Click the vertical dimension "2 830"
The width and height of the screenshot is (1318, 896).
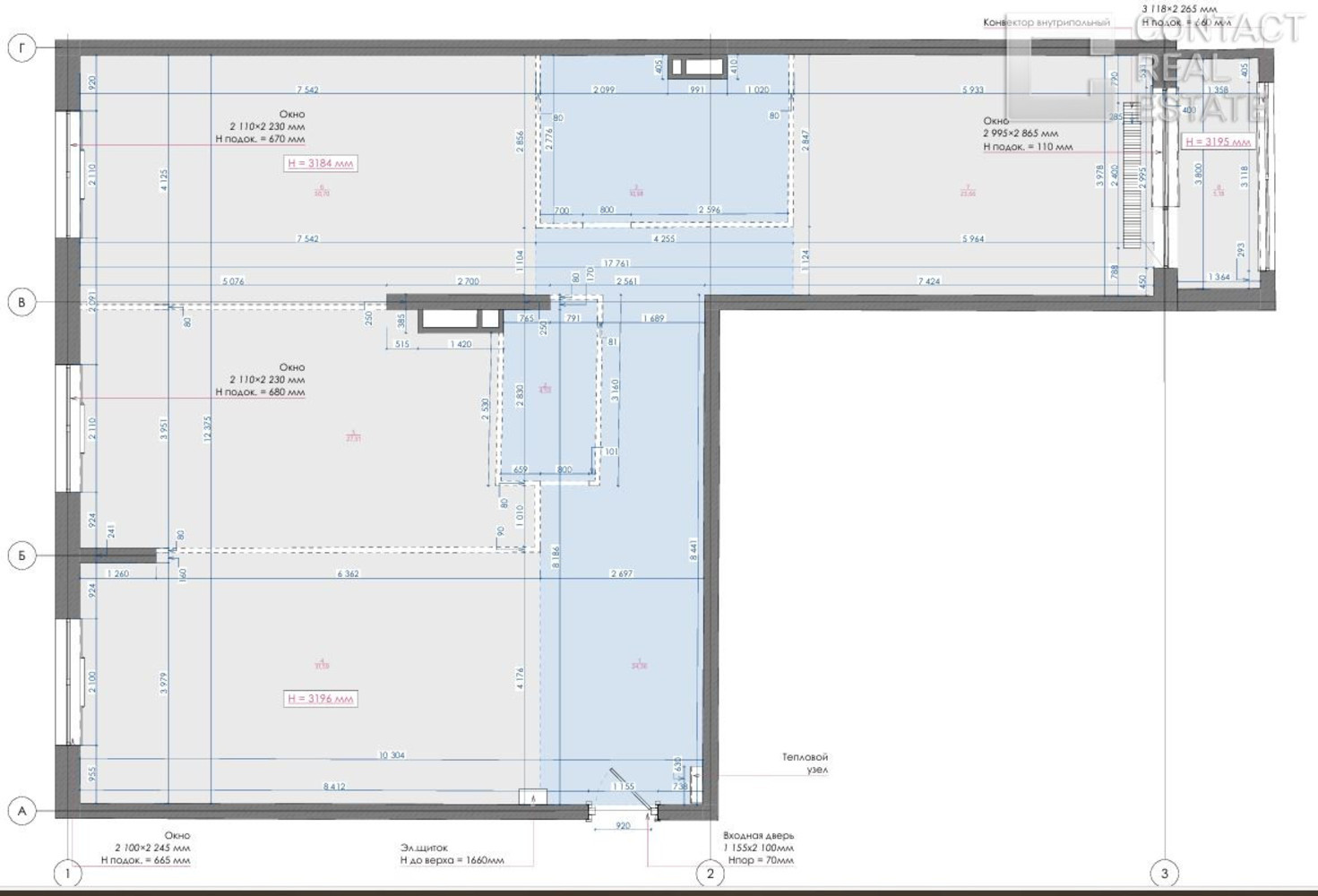[x=520, y=397]
